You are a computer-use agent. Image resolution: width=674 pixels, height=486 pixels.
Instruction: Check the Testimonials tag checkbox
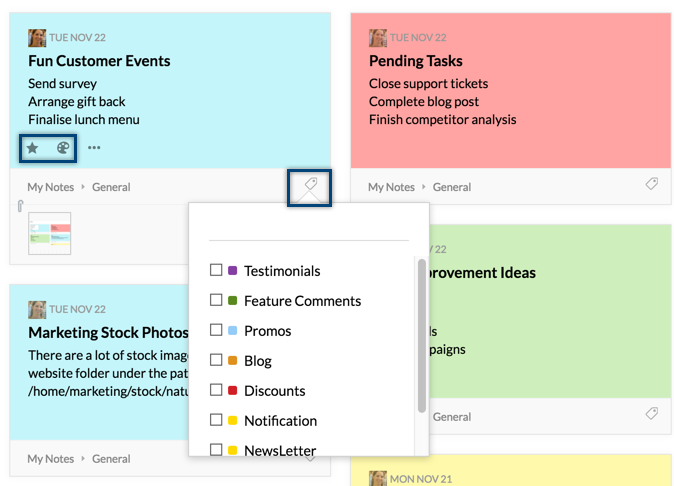216,270
